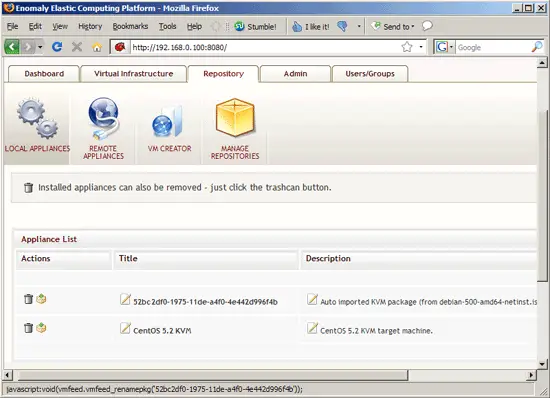
Task: Edit the CentOS 5.2 KVM title pencil icon
Action: coord(125,328)
